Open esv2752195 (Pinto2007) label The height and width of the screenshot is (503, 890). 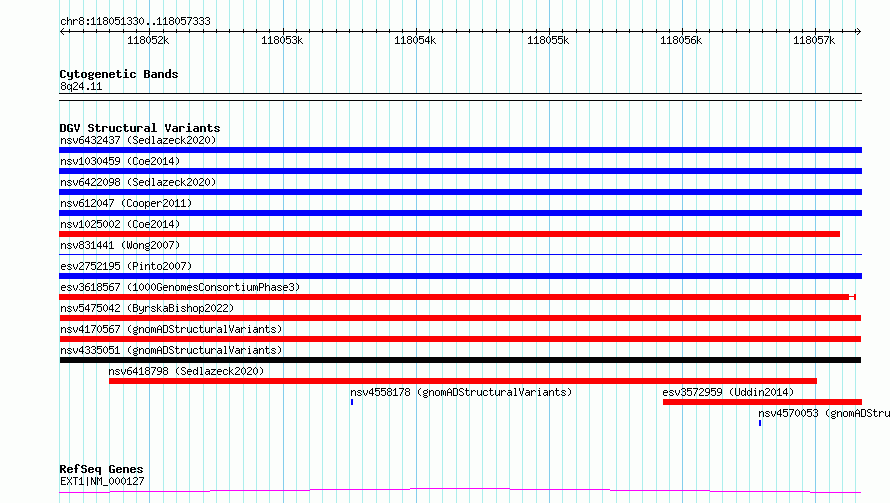click(126, 266)
